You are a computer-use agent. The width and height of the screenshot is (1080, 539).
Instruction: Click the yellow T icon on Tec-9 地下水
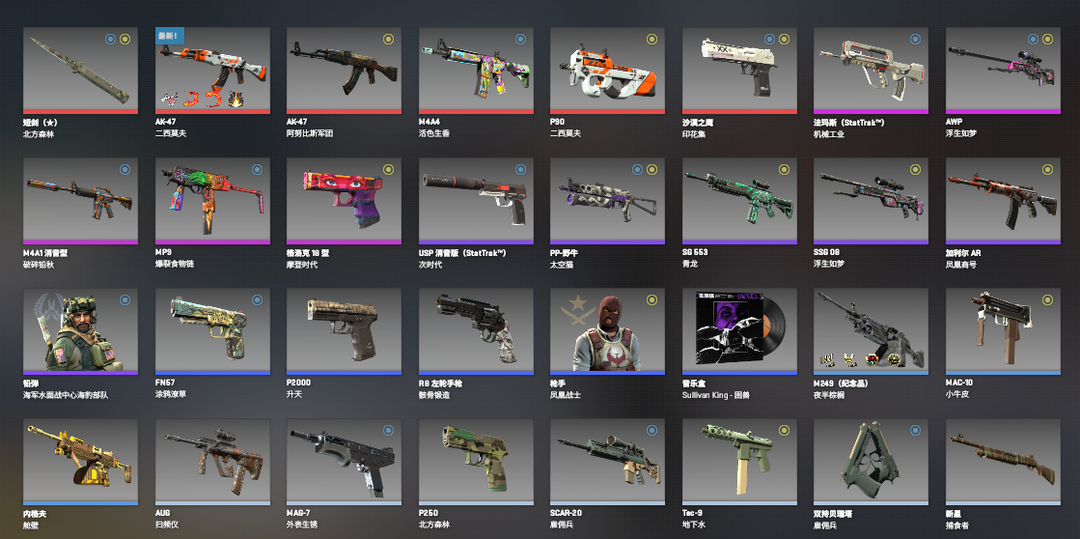click(784, 430)
